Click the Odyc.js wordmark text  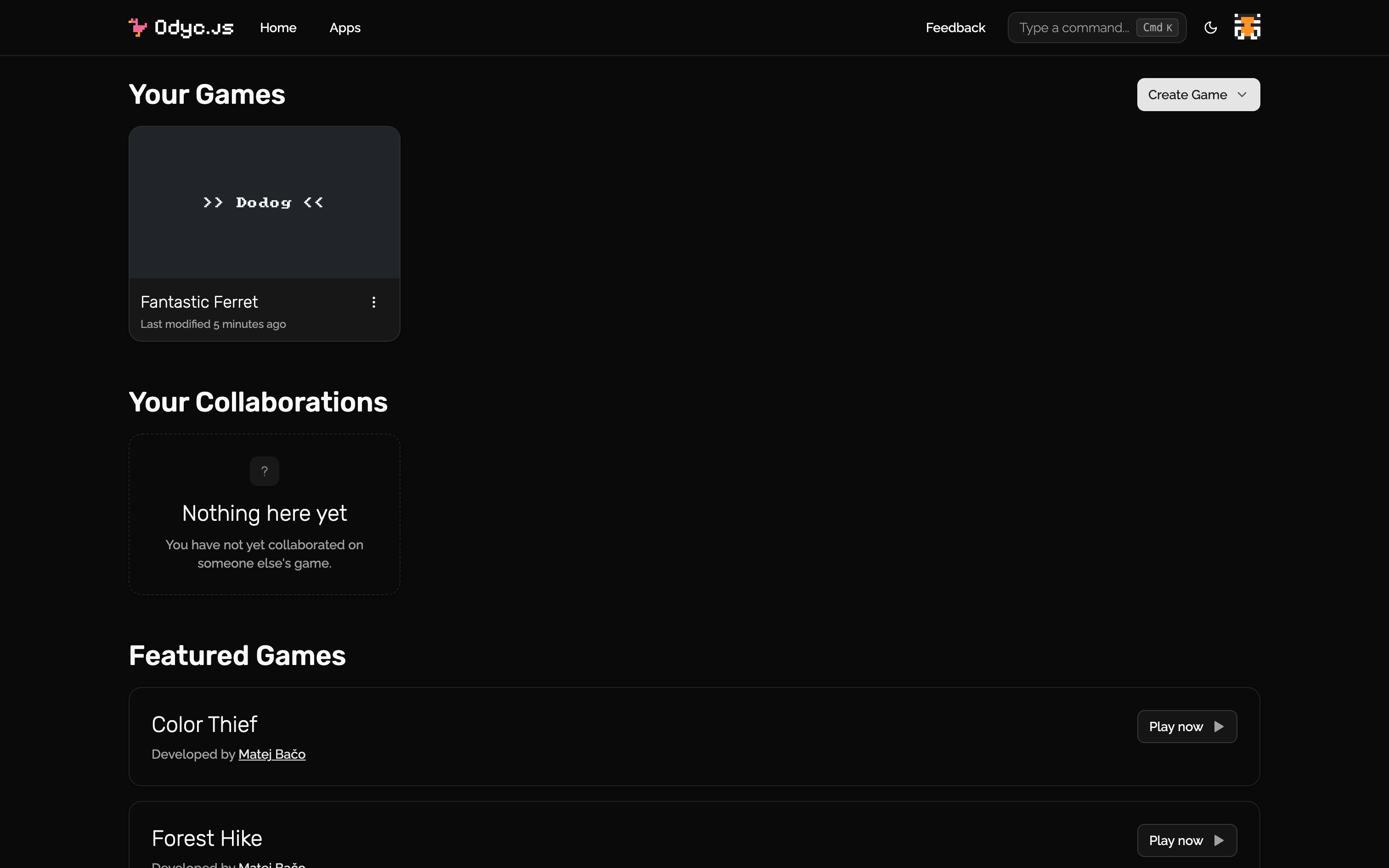(x=194, y=28)
